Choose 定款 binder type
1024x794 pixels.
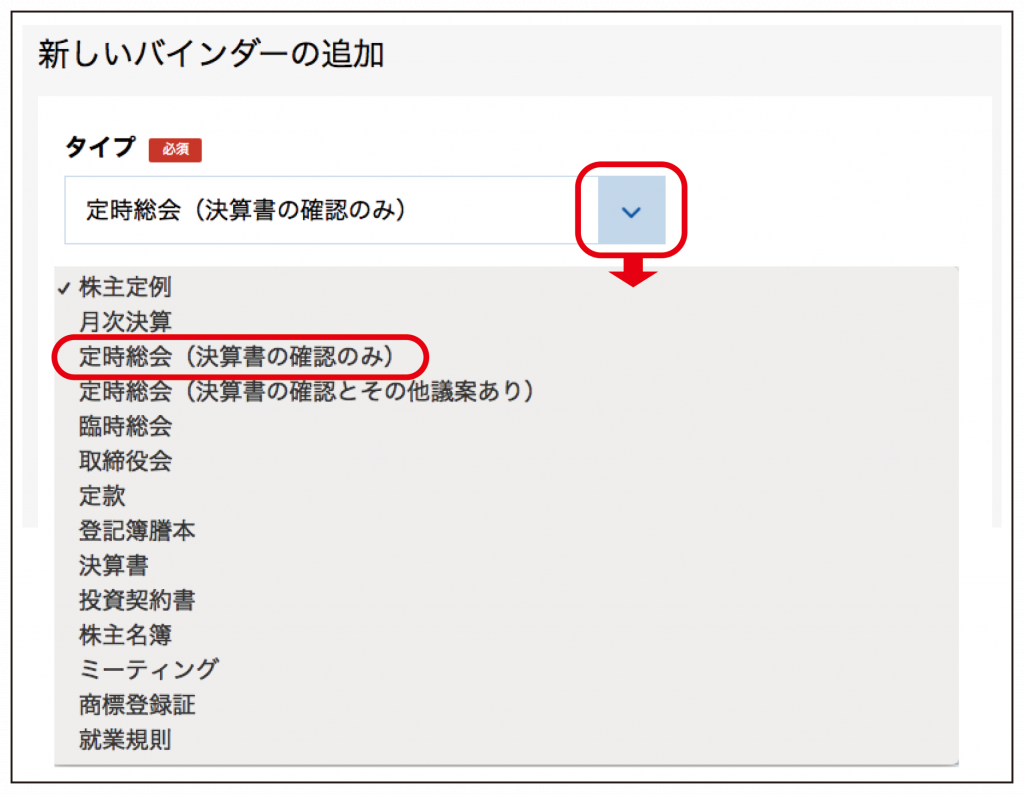point(102,496)
